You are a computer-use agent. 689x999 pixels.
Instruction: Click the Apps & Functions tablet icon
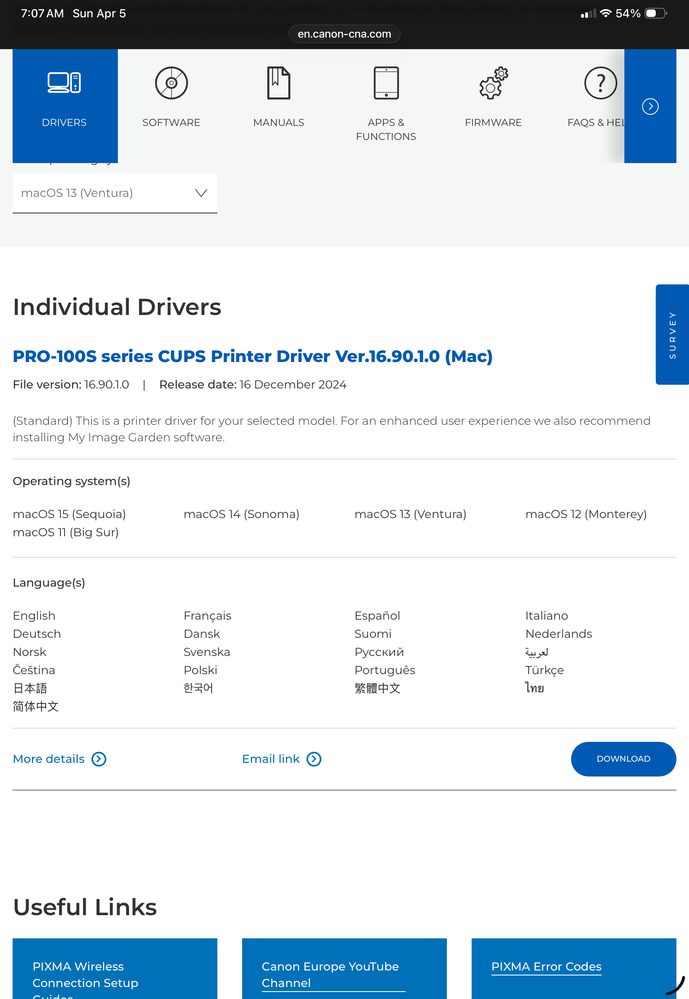coord(386,83)
